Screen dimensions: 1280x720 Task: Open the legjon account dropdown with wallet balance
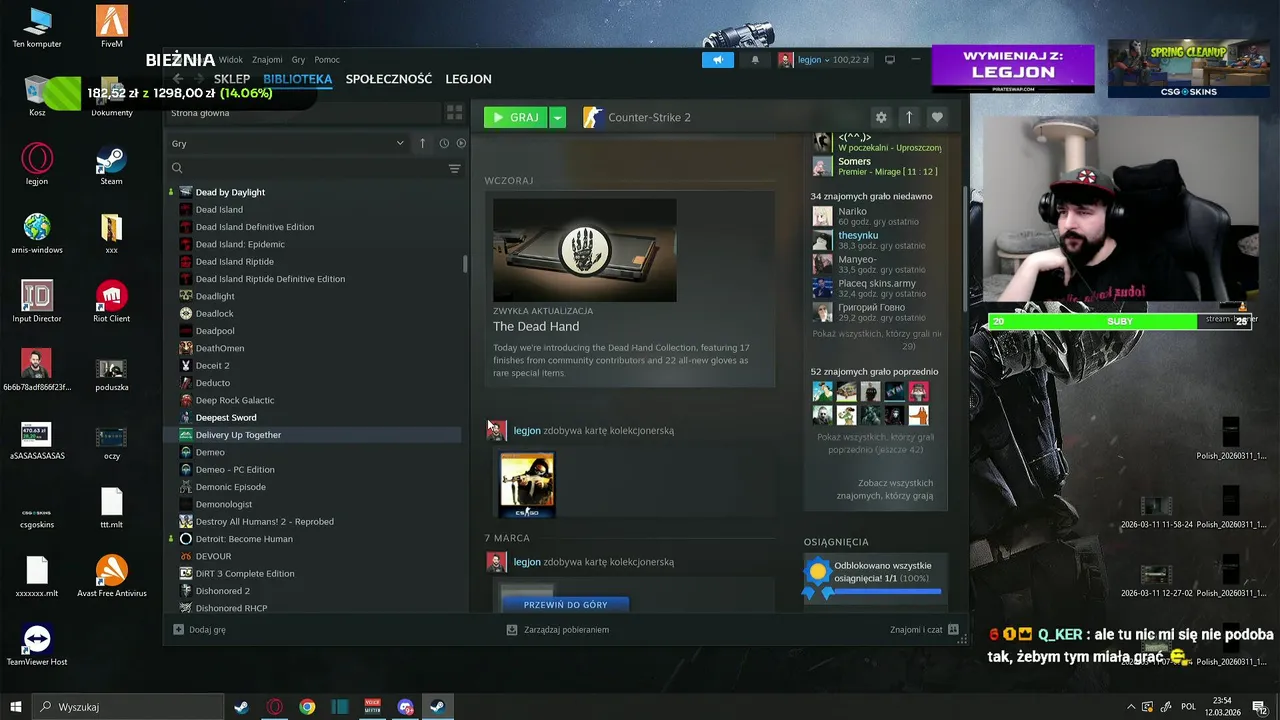pos(825,60)
